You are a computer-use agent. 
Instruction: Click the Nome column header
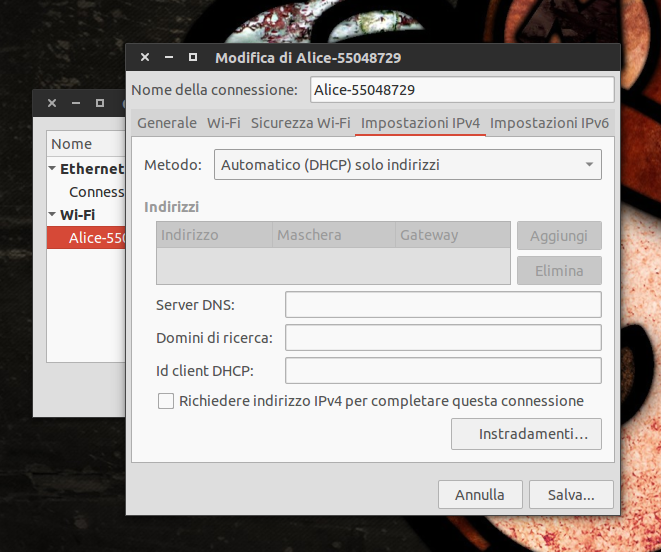coord(86,144)
